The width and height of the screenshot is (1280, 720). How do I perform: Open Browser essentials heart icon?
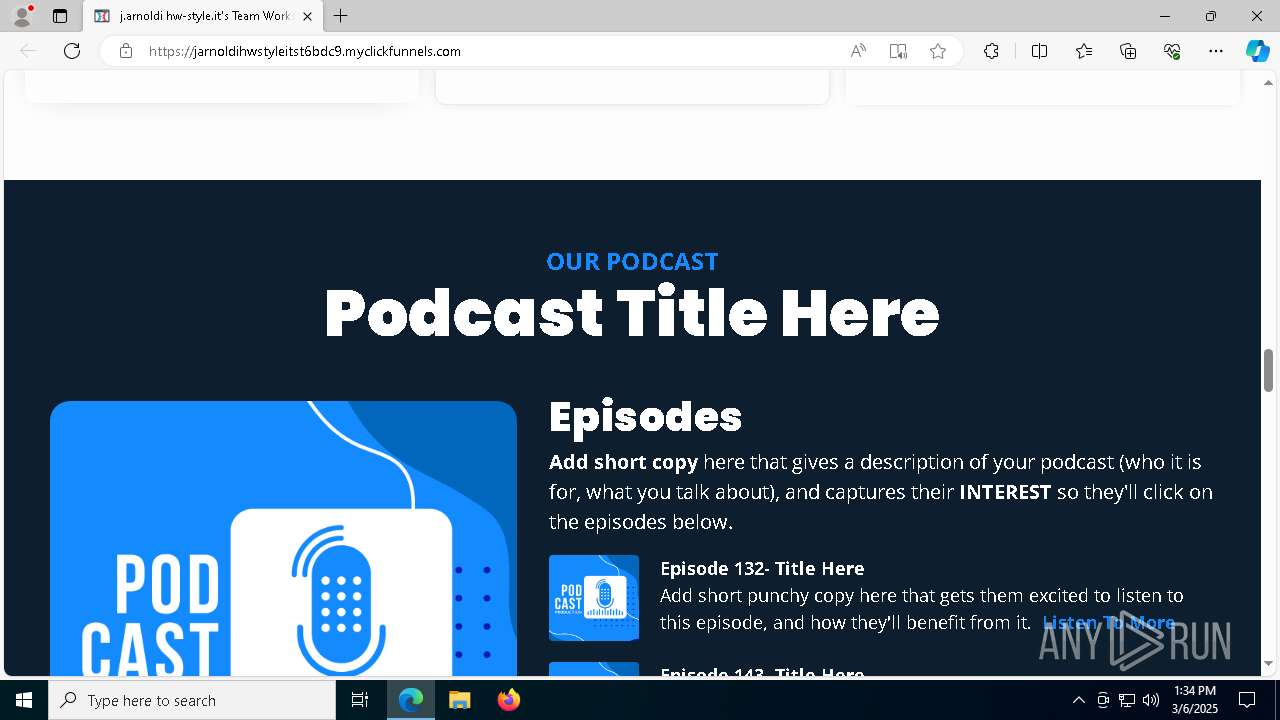[x=1172, y=51]
